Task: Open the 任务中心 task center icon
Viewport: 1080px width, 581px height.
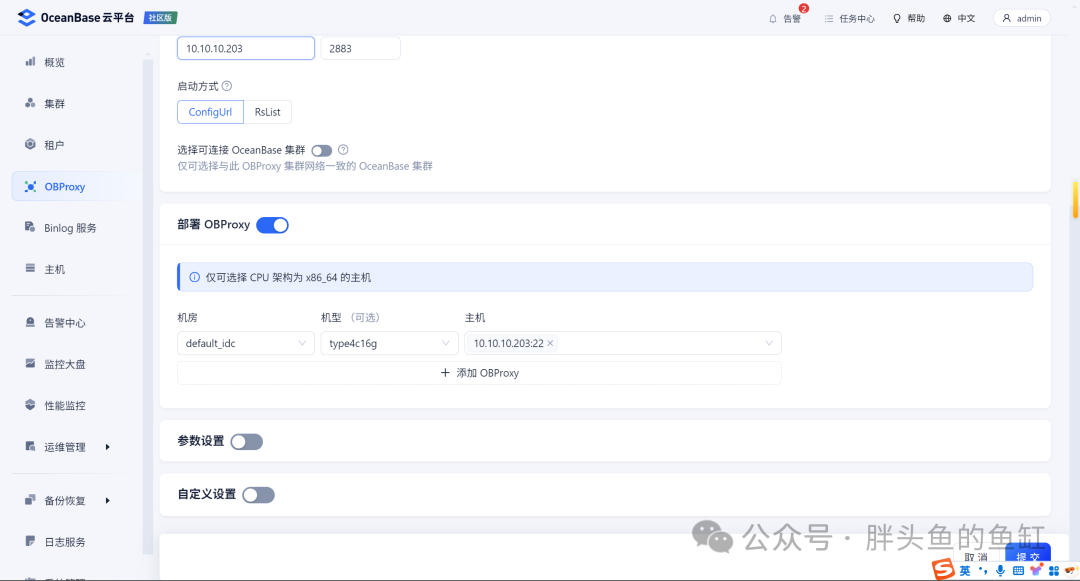Action: (829, 19)
